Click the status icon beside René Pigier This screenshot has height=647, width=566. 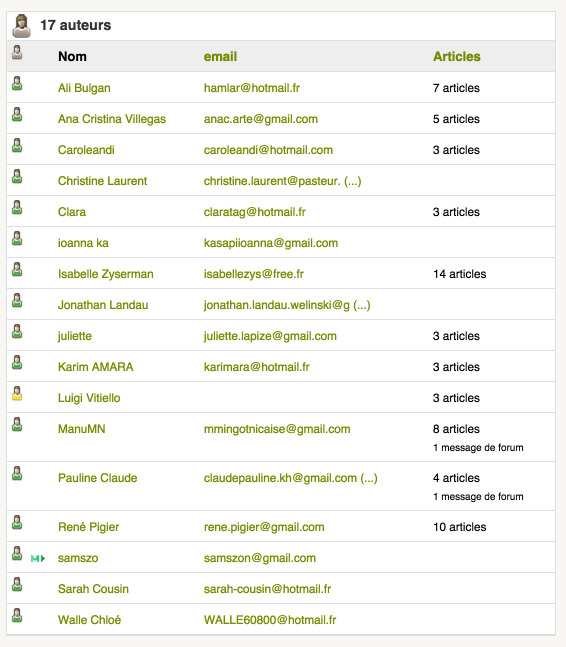point(17,522)
